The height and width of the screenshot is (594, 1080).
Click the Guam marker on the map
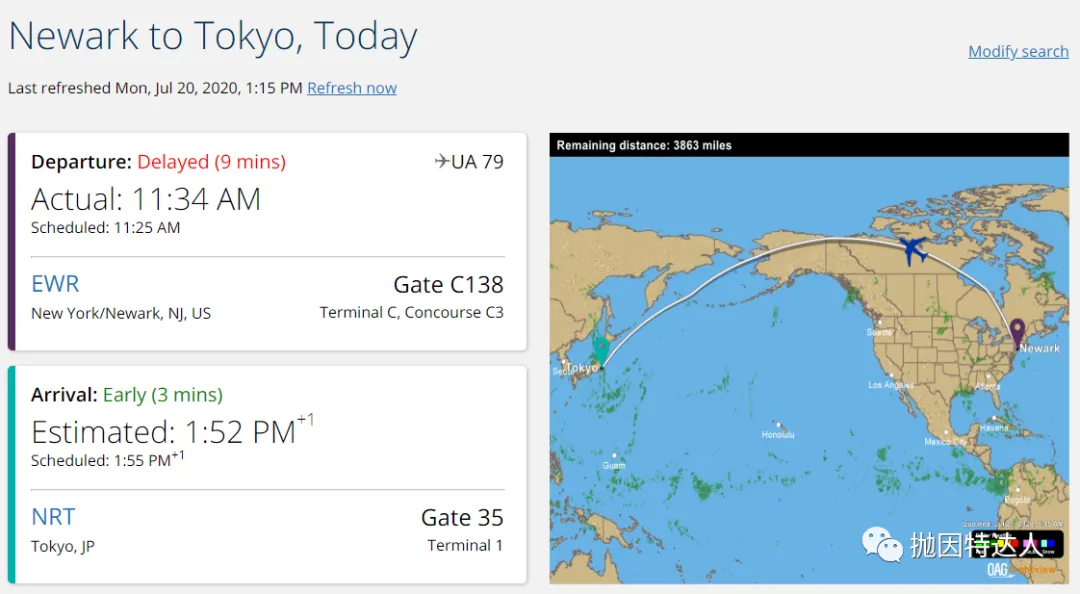coord(614,455)
